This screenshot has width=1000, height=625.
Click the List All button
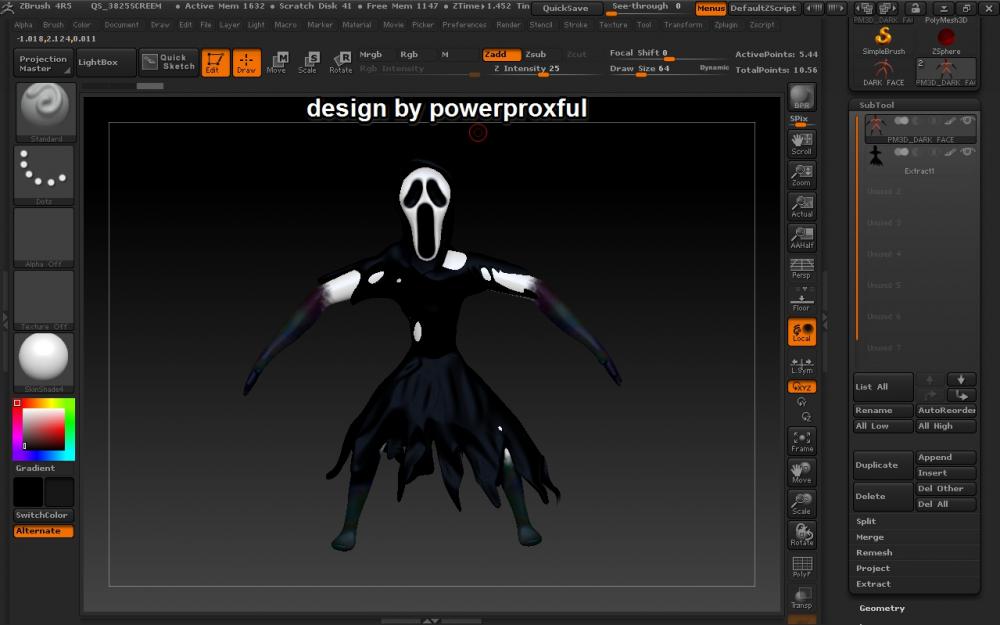[883, 387]
